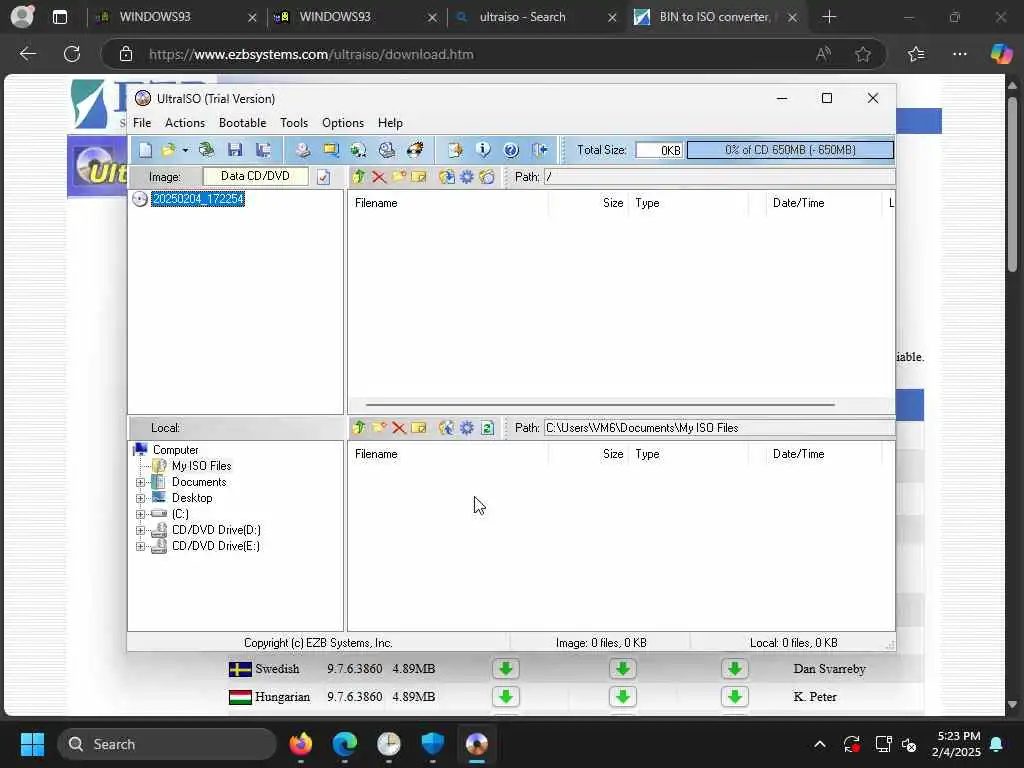
Task: Click the Open file folder icon
Action: 168,150
